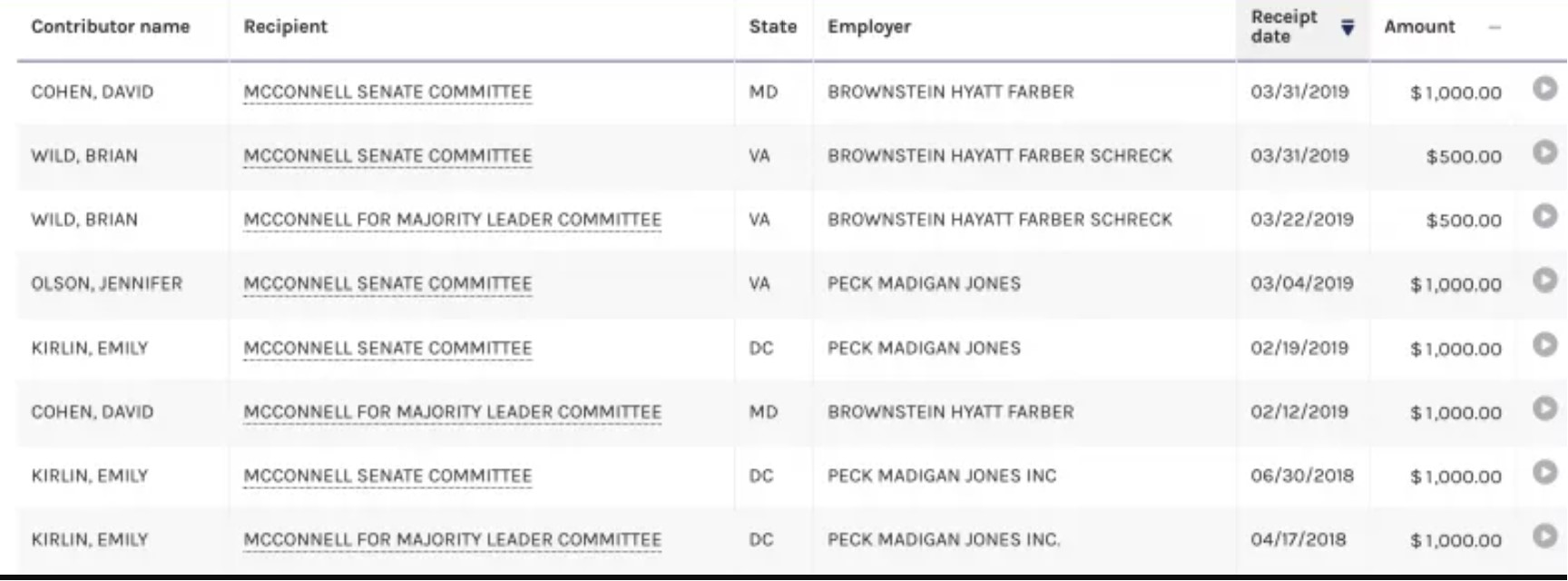Click the Employer column header
The height and width of the screenshot is (581, 1568).
[x=868, y=27]
